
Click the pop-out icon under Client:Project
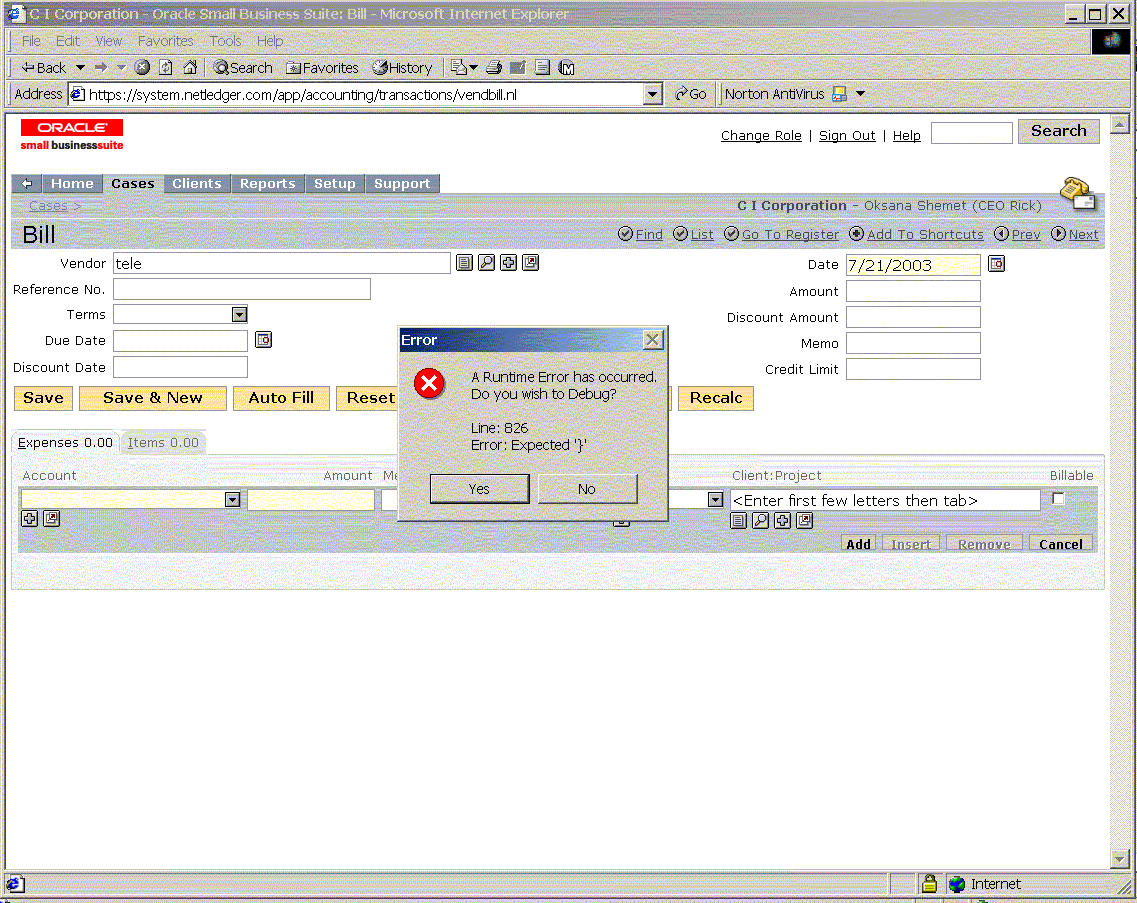pyautogui.click(x=805, y=521)
